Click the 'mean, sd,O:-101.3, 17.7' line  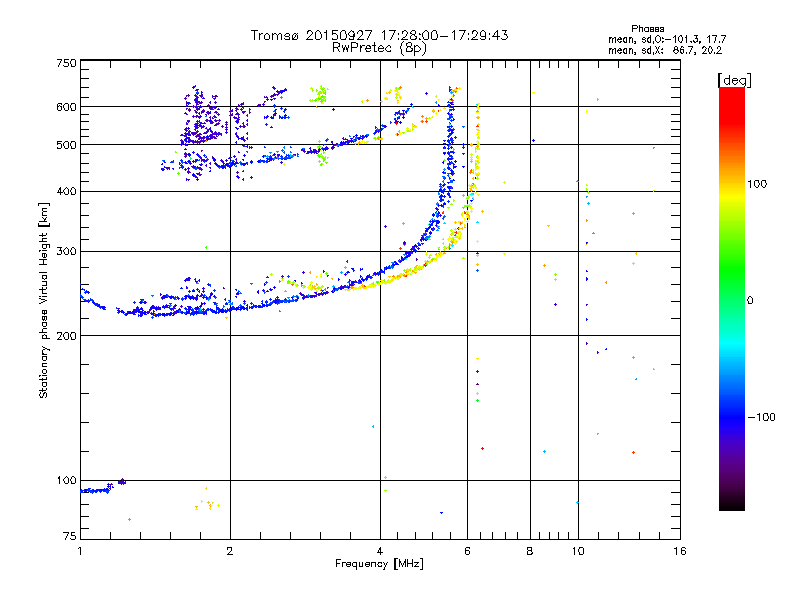(667, 39)
